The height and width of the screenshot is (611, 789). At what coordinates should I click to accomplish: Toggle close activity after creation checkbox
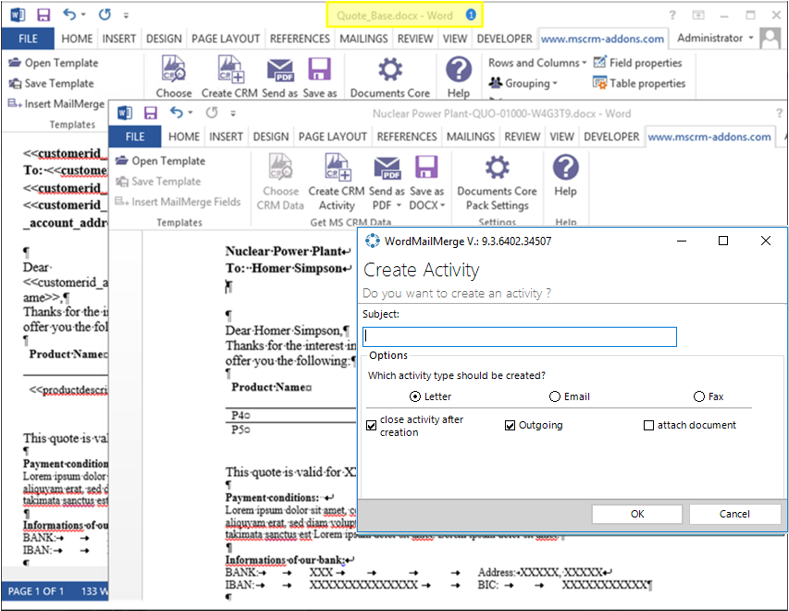[x=371, y=426]
